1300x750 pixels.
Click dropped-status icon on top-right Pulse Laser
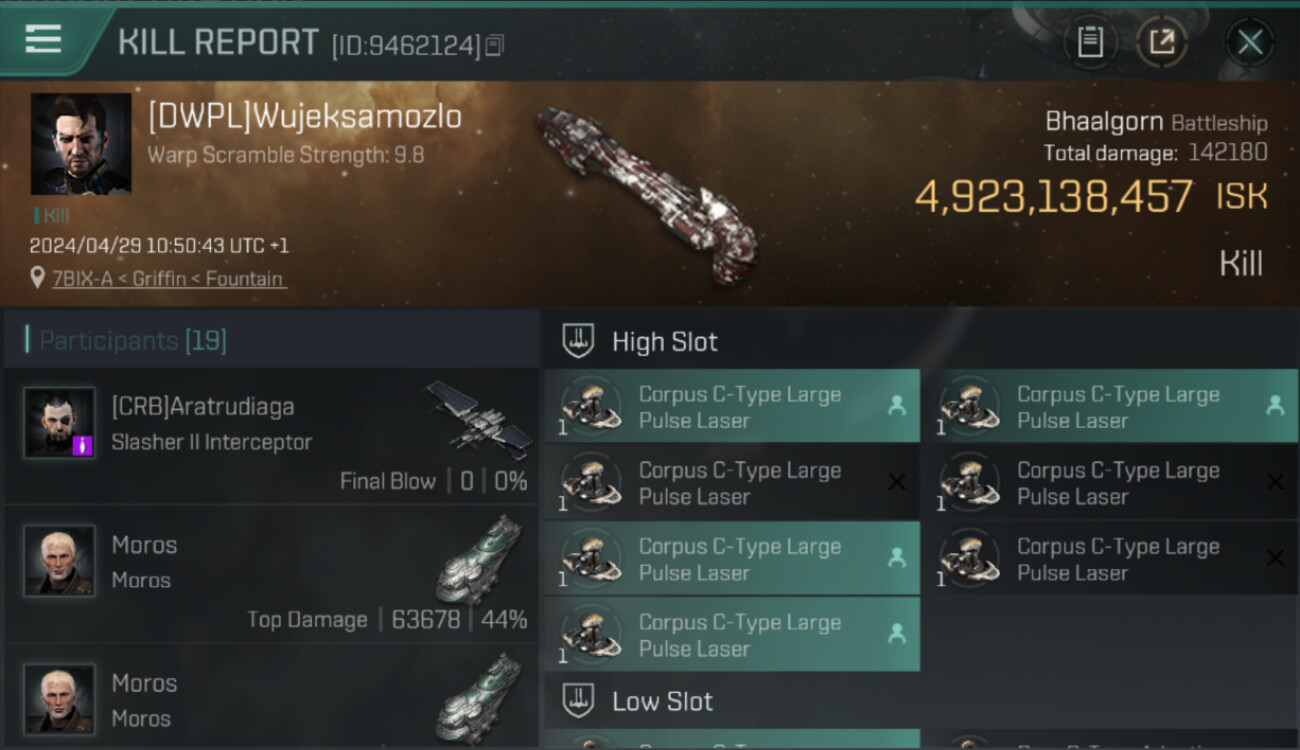[1275, 405]
